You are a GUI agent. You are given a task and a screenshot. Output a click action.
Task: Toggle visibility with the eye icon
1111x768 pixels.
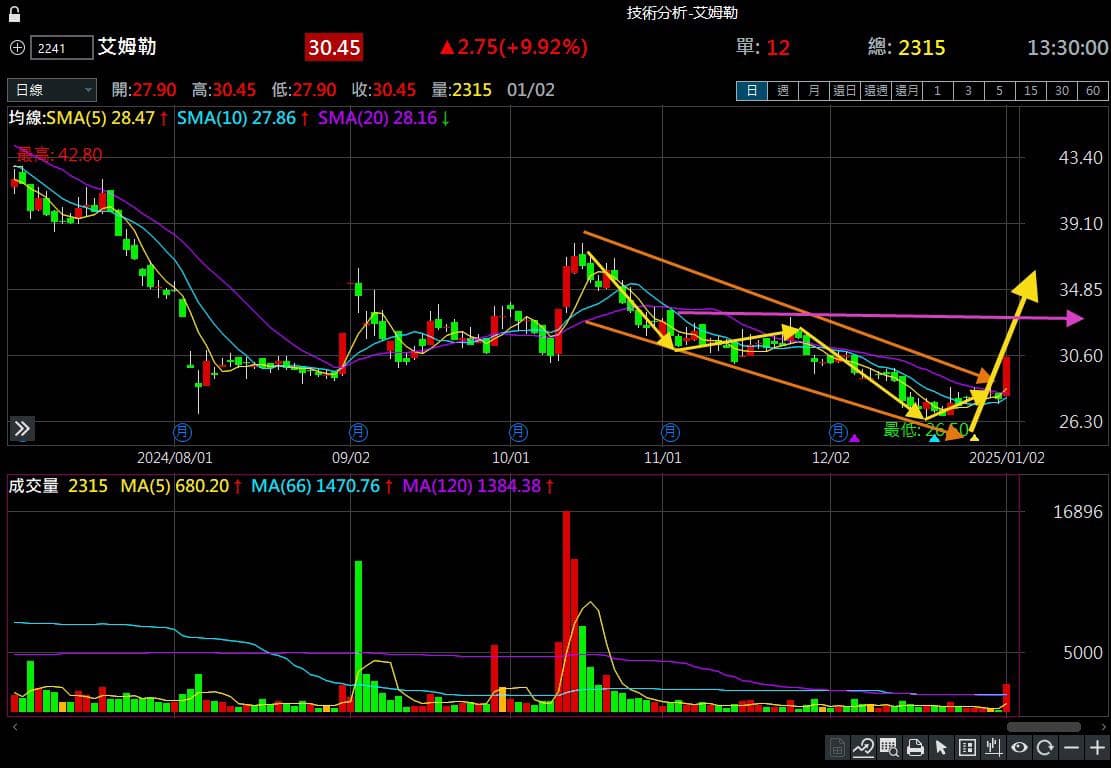point(1019,747)
